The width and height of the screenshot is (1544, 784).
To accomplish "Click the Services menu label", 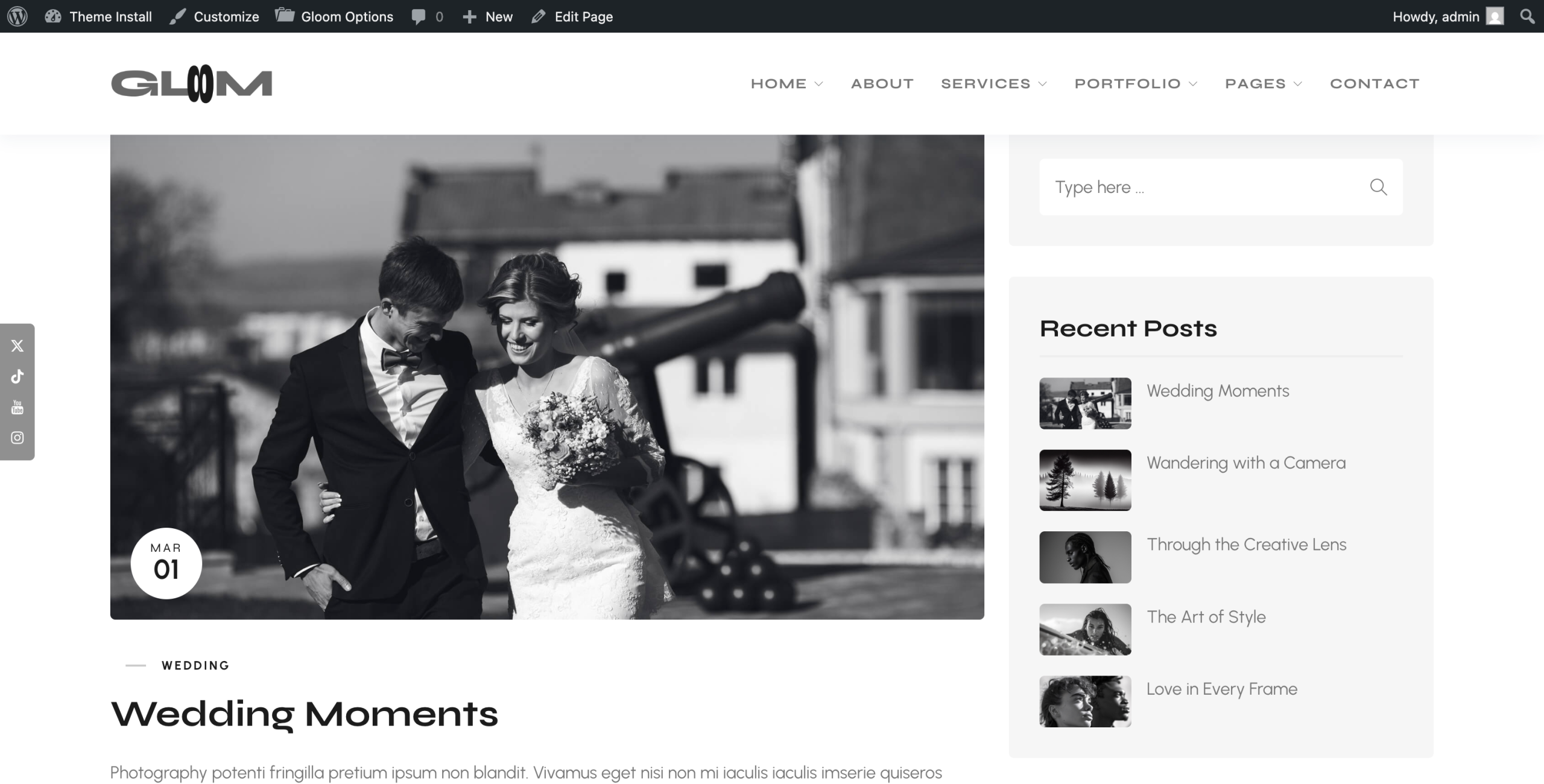I will pyautogui.click(x=986, y=84).
